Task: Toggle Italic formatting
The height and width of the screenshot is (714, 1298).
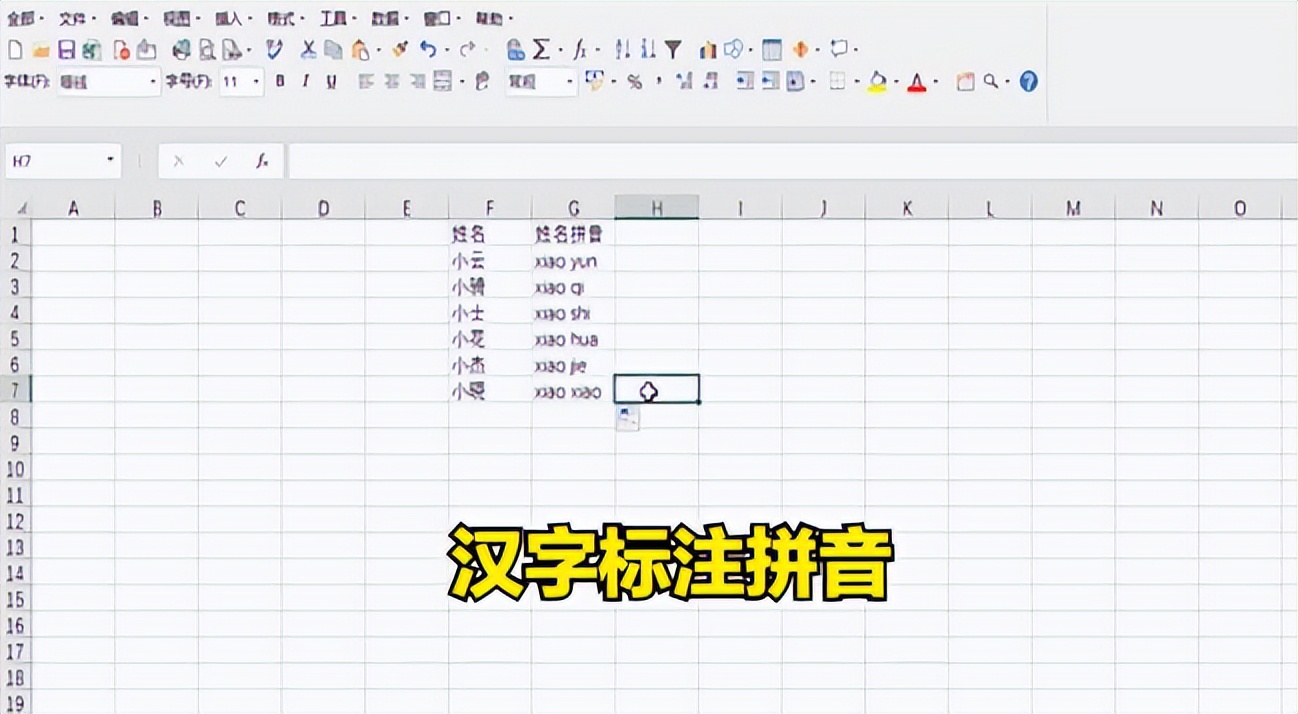Action: (x=306, y=82)
